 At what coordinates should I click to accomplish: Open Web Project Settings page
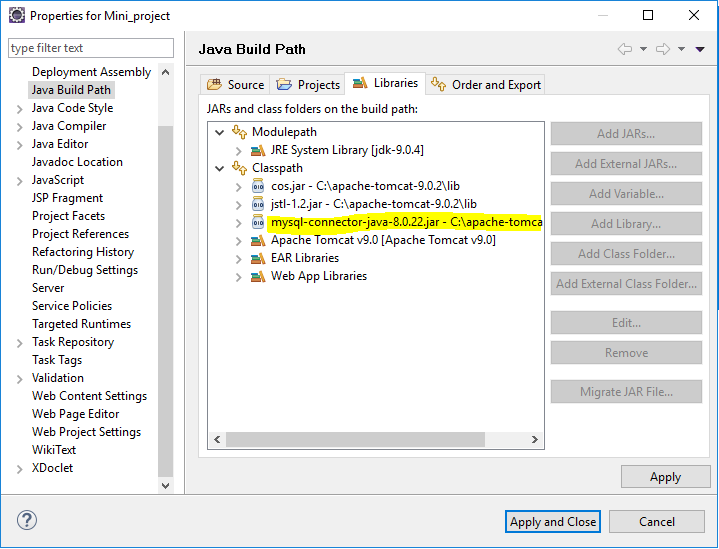point(86,432)
